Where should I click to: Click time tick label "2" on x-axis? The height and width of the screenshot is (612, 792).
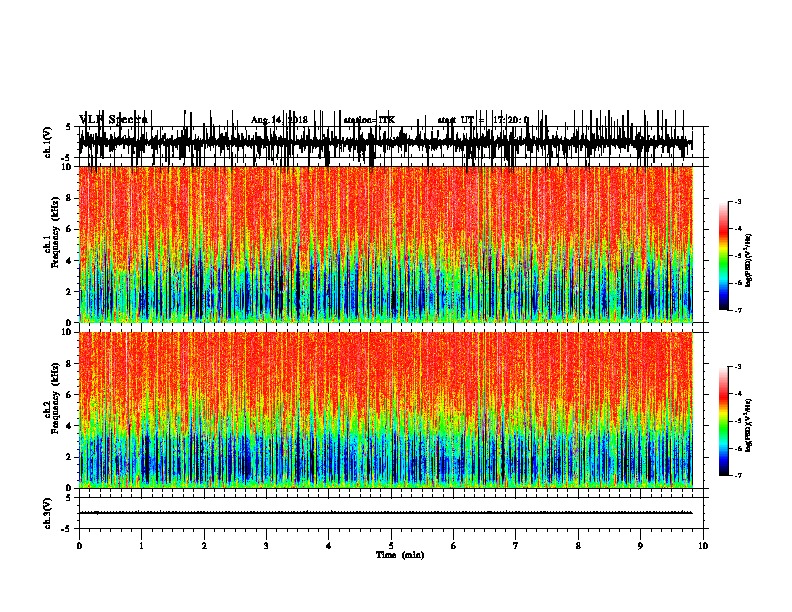204,546
